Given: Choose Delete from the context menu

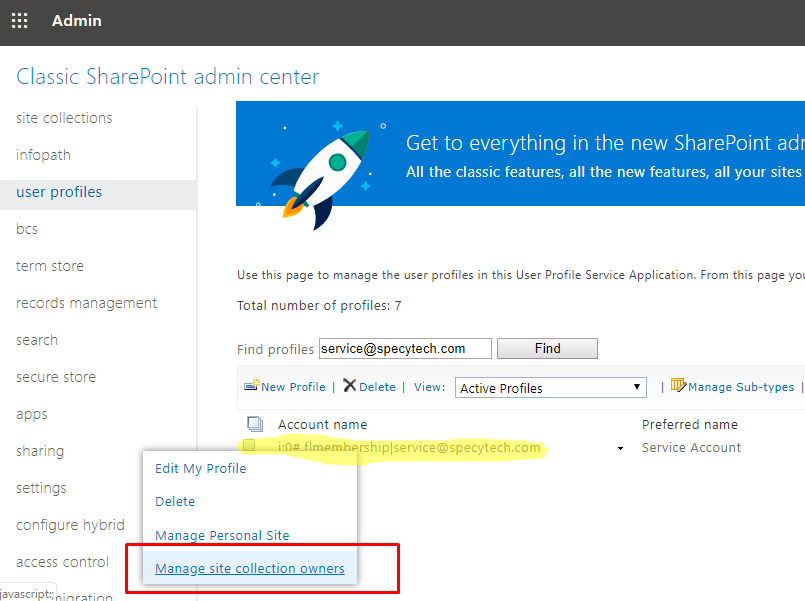Looking at the screenshot, I should (x=175, y=501).
